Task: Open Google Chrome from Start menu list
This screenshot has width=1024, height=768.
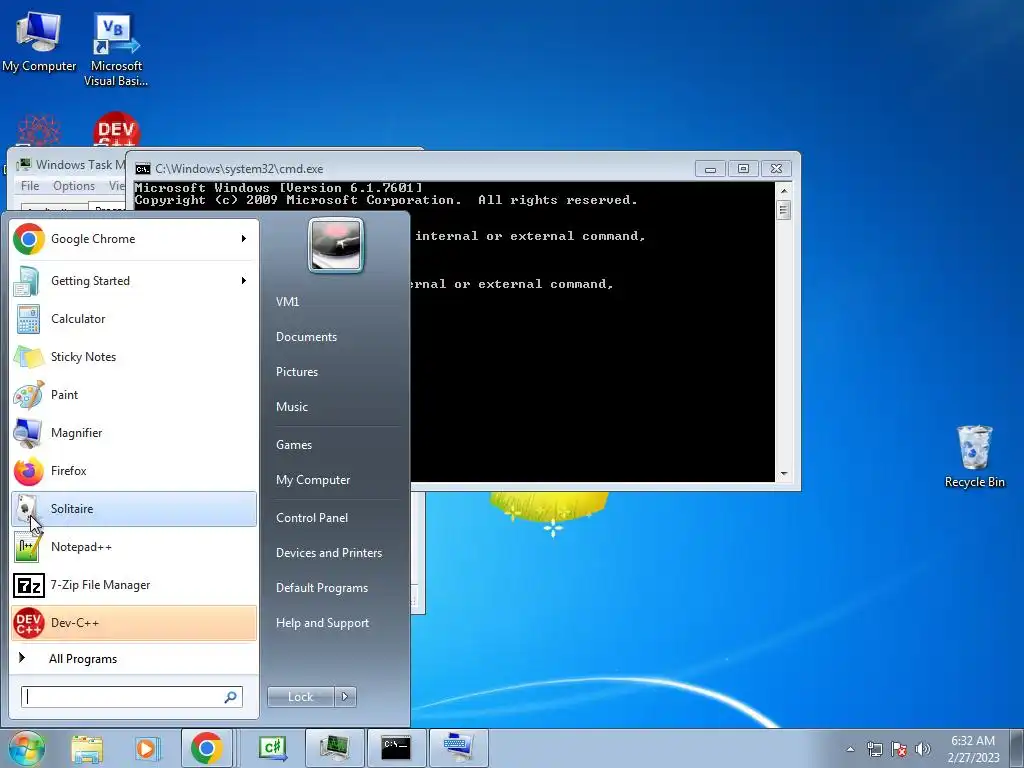Action: [134, 239]
